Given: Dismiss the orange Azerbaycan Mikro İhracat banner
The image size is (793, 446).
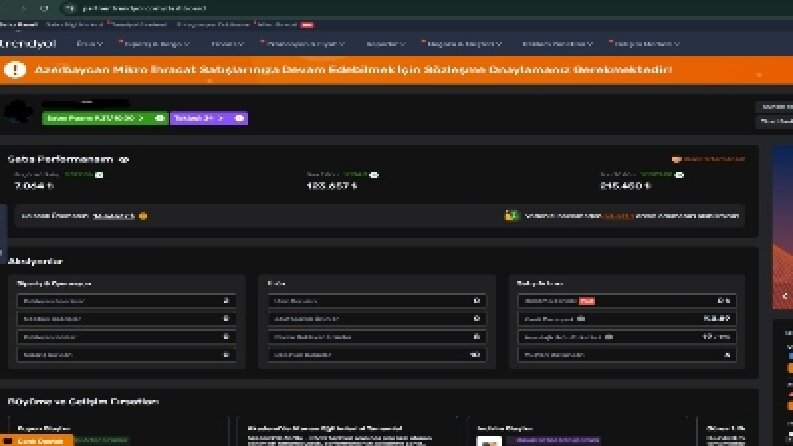Looking at the screenshot, I should (759, 75).
